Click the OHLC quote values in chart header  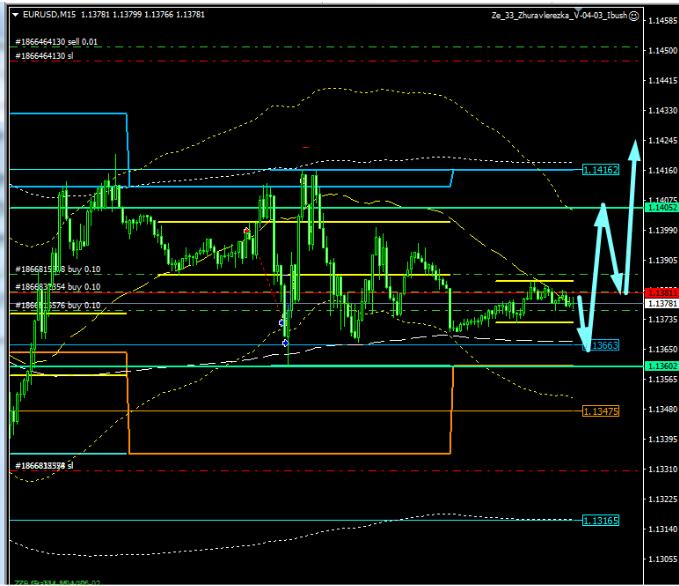(143, 15)
